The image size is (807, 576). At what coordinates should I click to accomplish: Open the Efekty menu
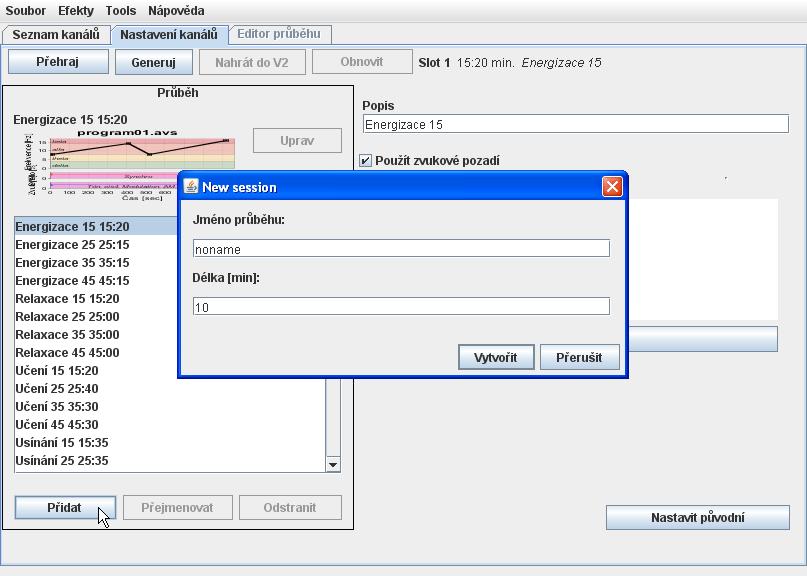[76, 10]
